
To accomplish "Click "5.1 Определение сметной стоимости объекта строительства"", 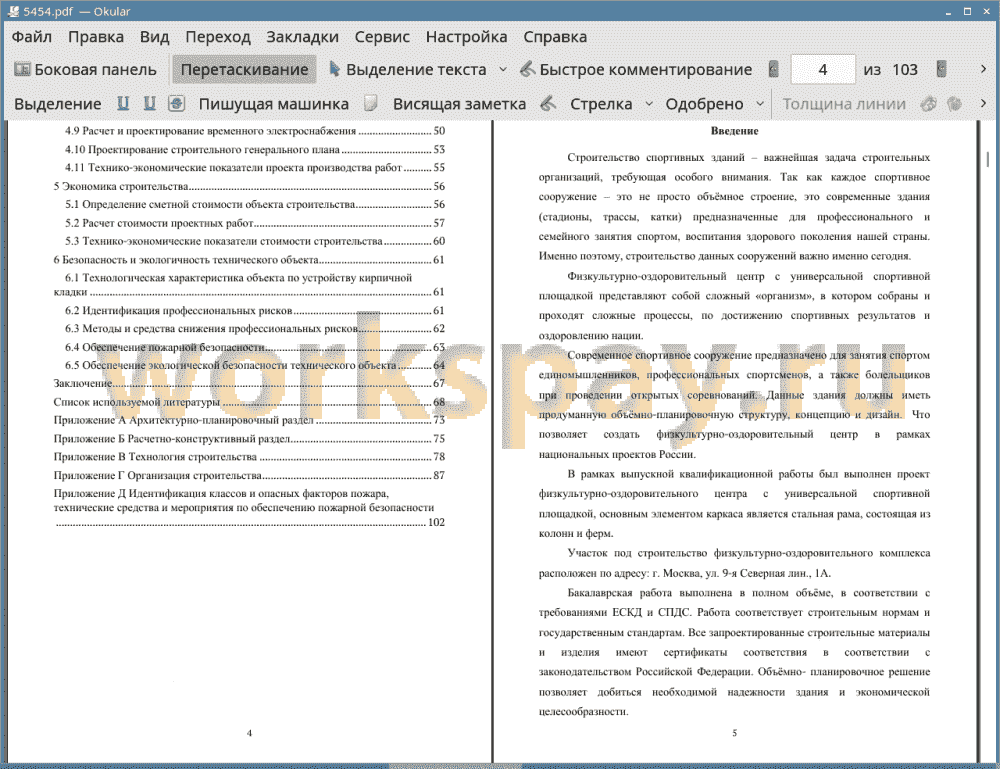I will [255, 205].
